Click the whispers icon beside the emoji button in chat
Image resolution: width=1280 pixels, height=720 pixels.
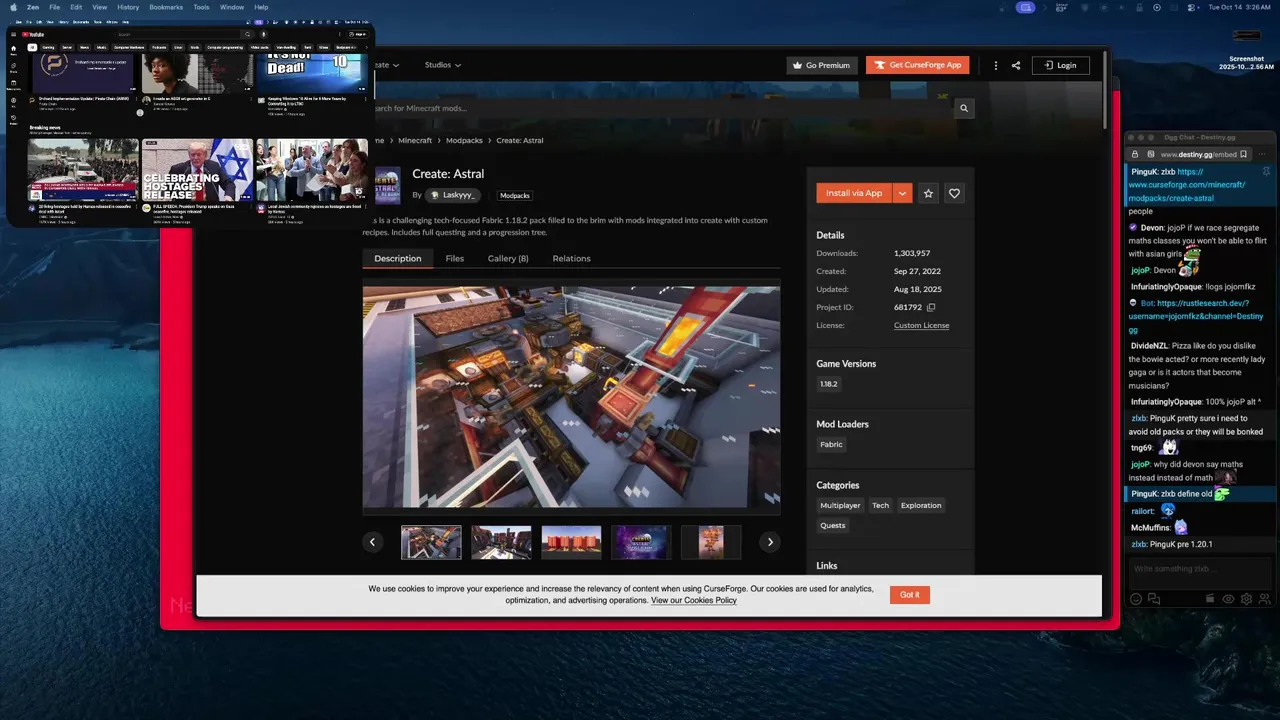1154,599
